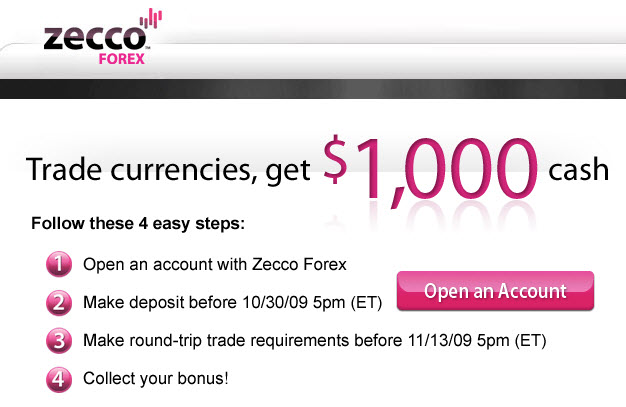Select the step 4 pink circle icon
The width and height of the screenshot is (626, 407).
[x=59, y=379]
